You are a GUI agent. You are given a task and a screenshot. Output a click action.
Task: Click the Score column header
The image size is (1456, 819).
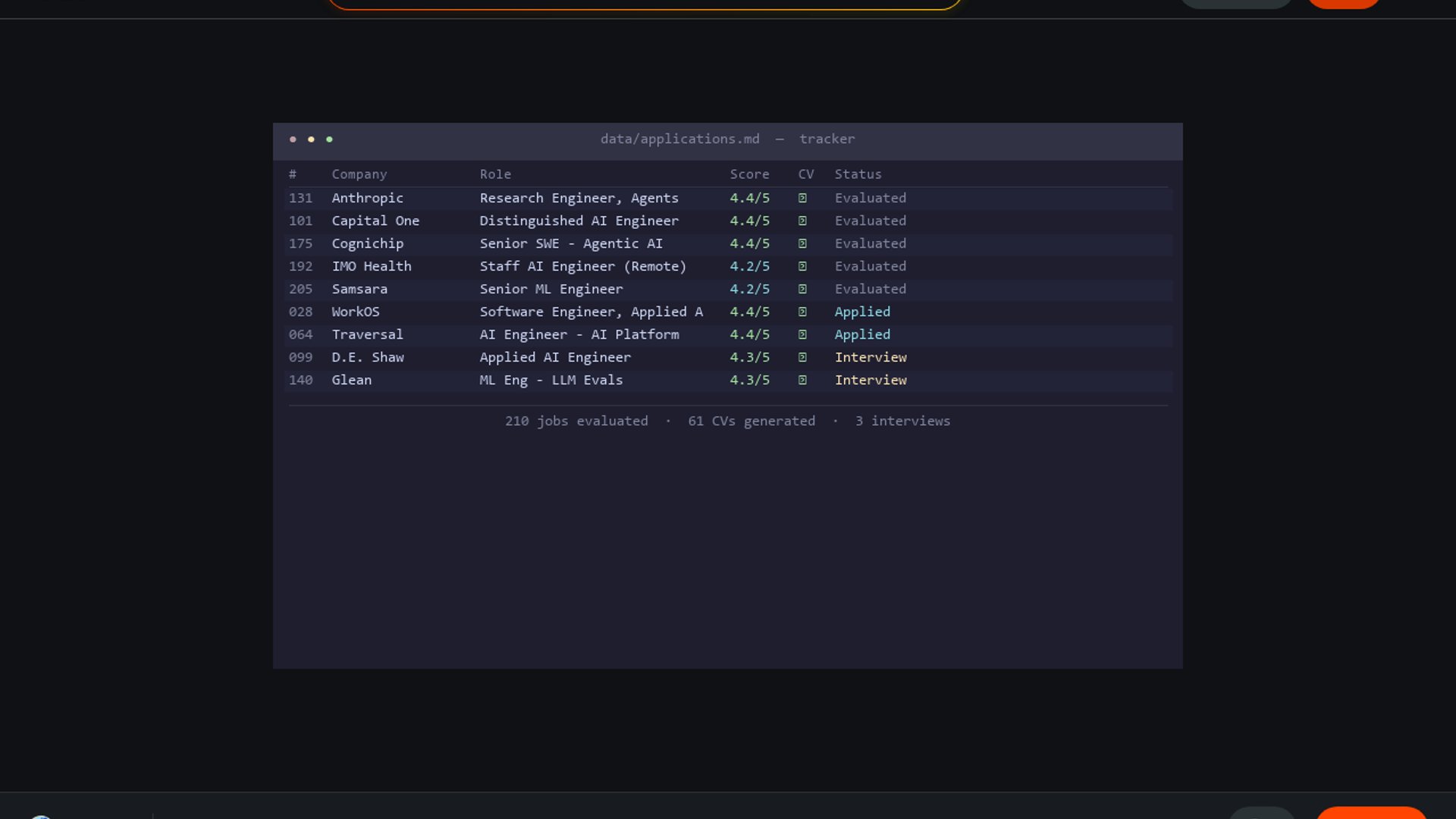749,174
